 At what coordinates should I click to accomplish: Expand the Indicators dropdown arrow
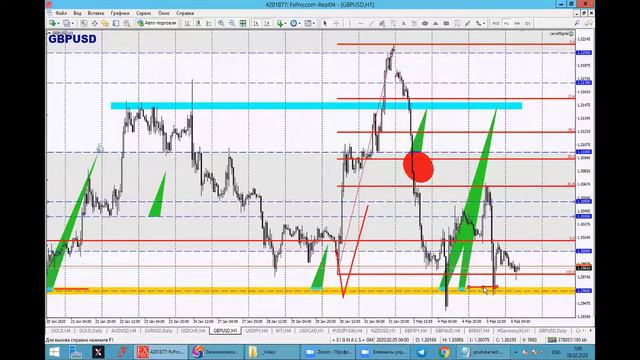pyautogui.click(x=285, y=23)
